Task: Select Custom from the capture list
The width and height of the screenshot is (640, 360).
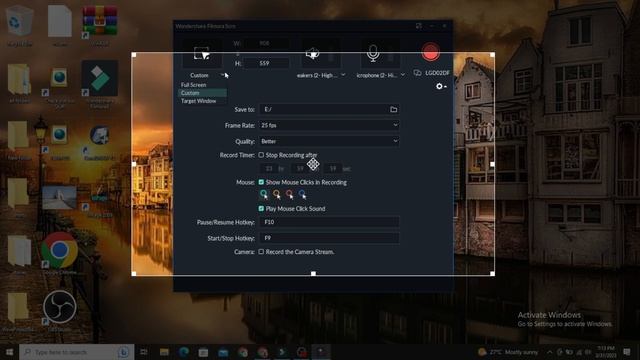Action: point(202,93)
